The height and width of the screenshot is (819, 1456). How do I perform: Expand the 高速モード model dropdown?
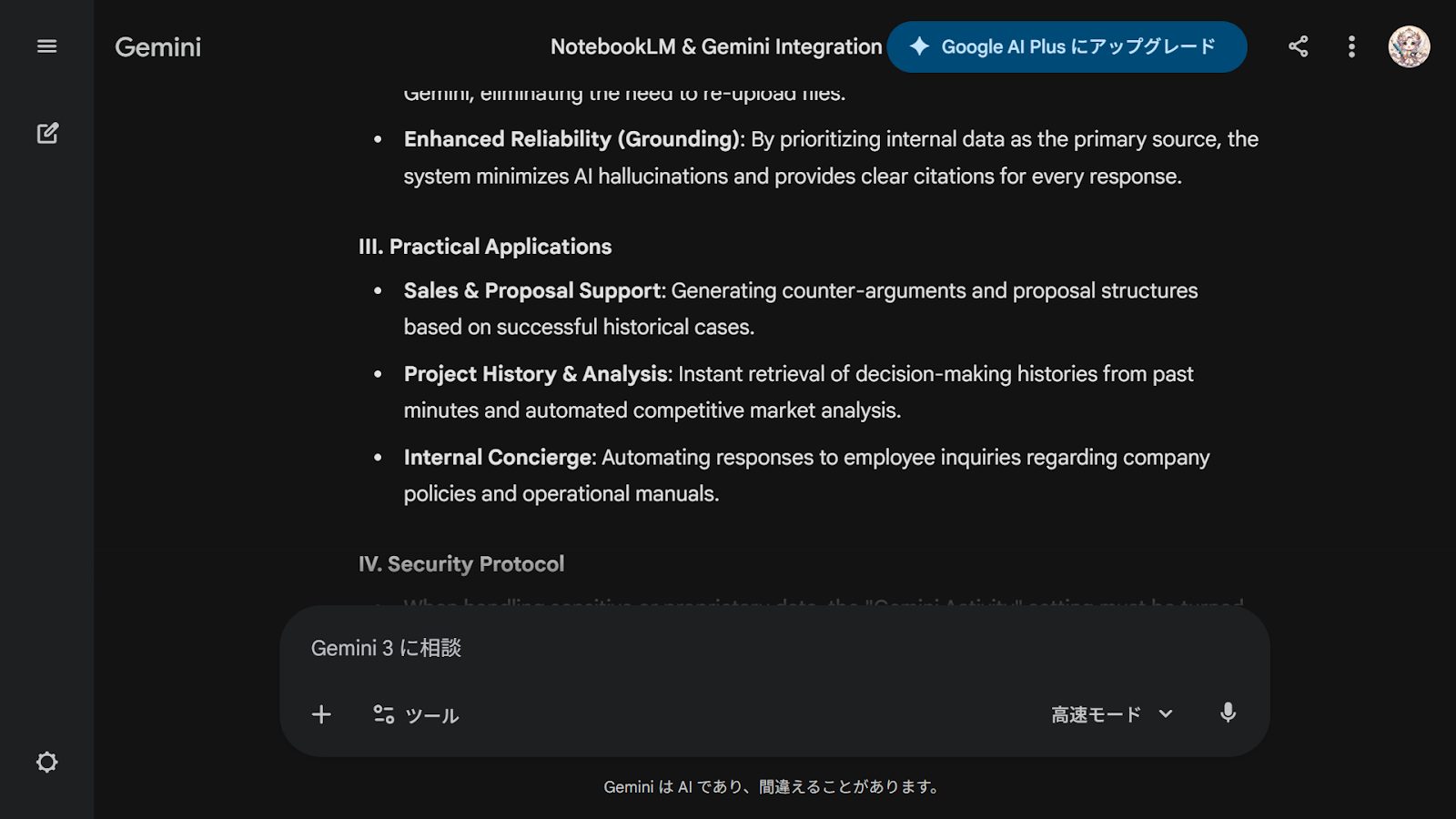point(1097,714)
